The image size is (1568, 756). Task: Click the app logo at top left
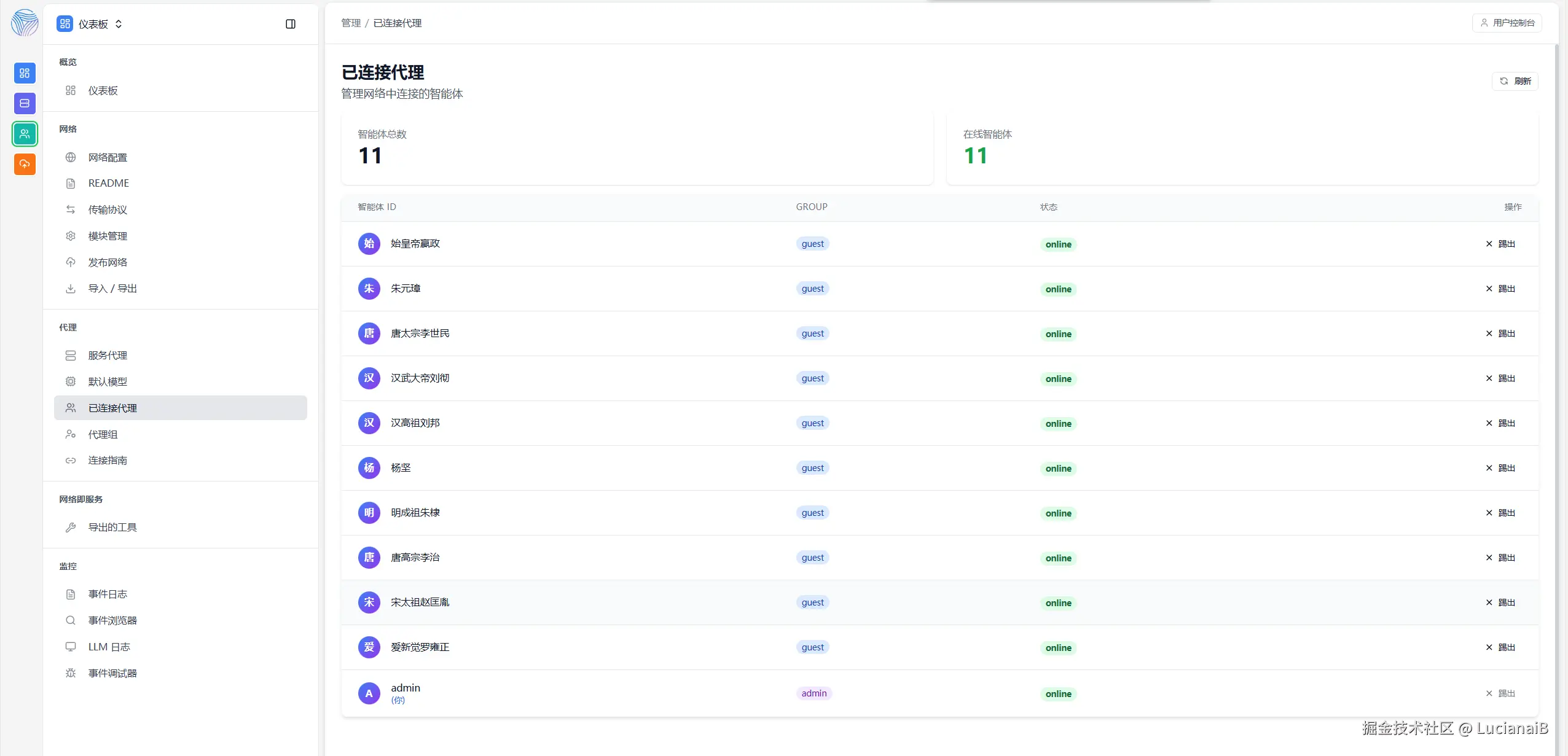point(25,23)
